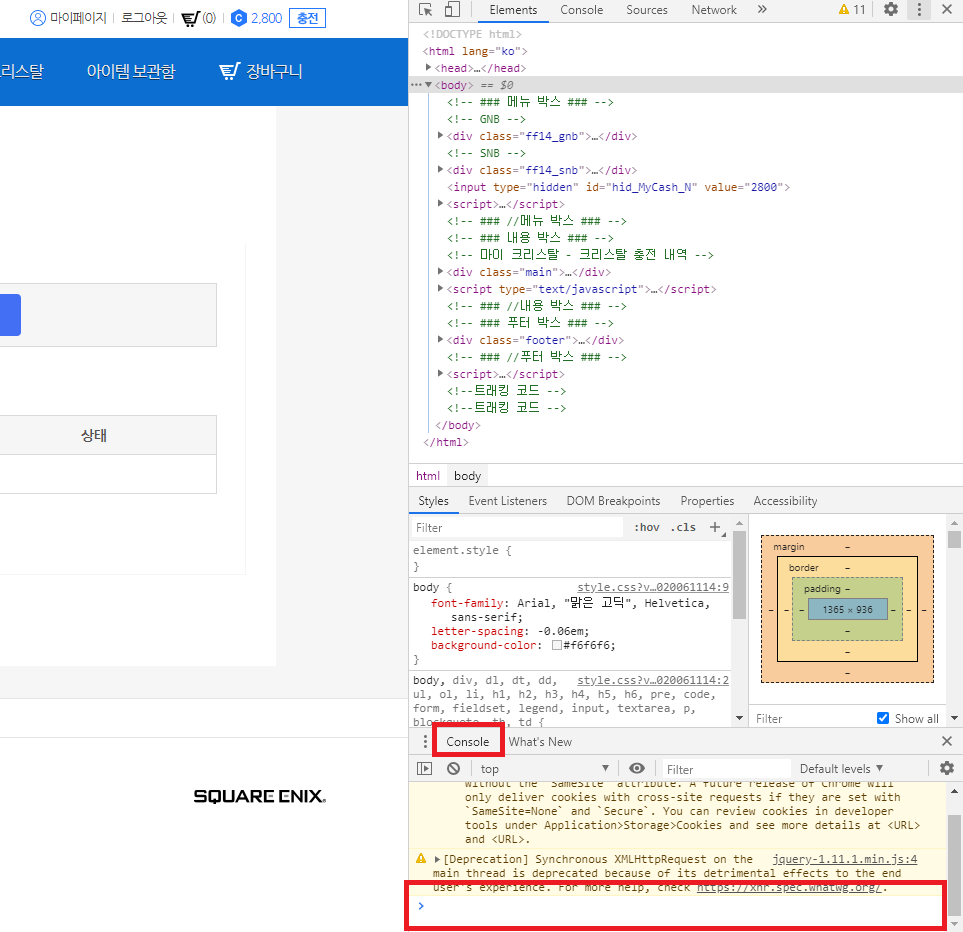This screenshot has width=963, height=932.
Task: Toggle the Show all checkbox
Action: click(x=883, y=718)
